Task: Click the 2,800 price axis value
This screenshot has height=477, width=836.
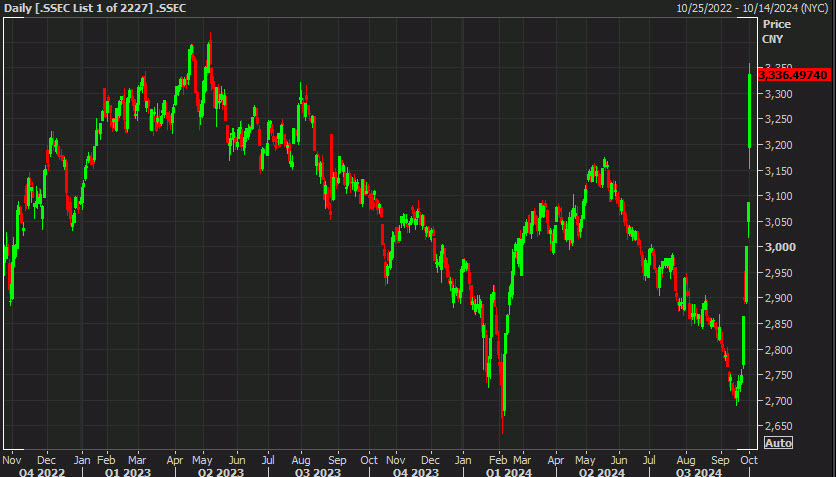Action: coord(778,350)
